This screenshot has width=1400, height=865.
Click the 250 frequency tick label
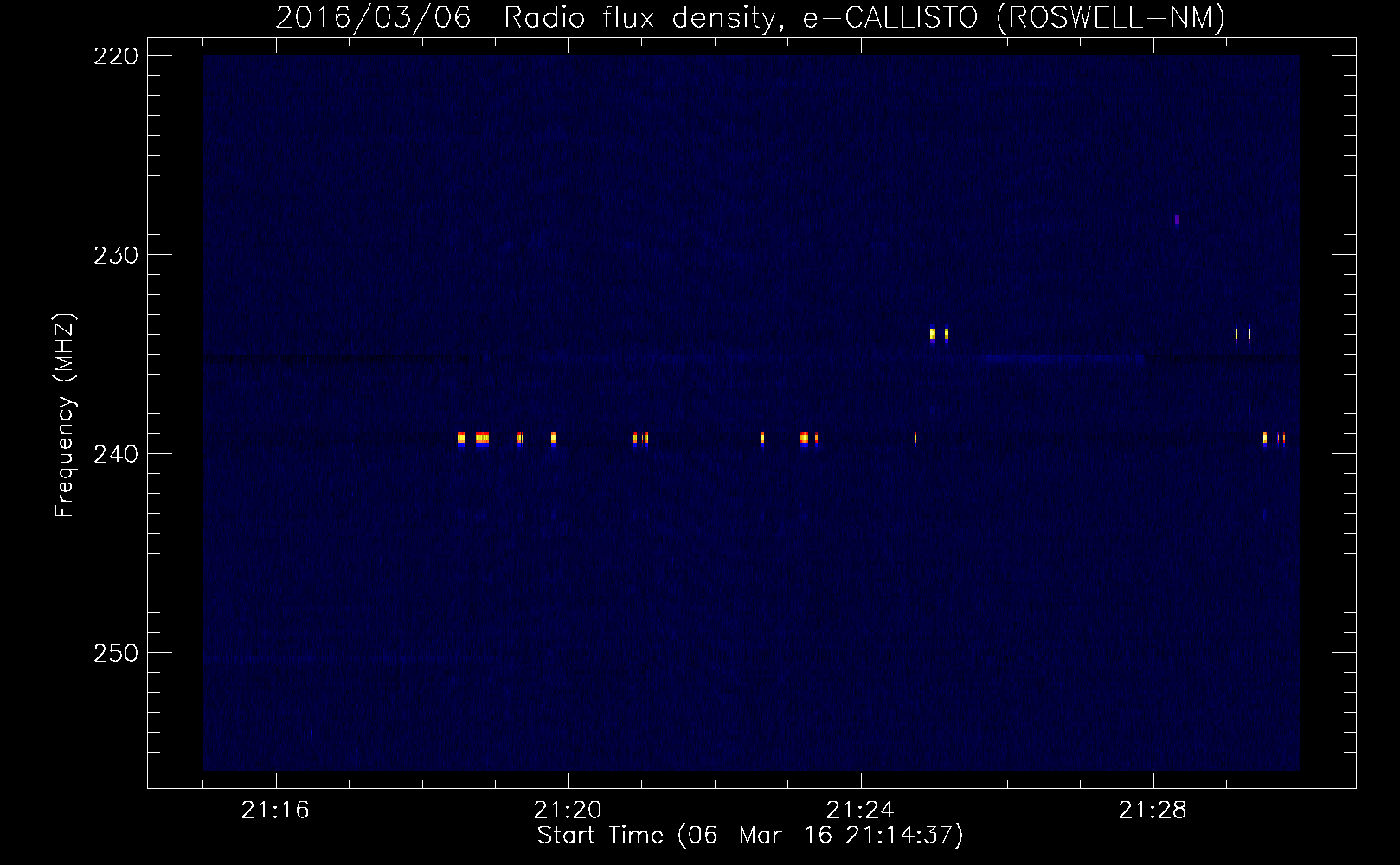(x=116, y=653)
